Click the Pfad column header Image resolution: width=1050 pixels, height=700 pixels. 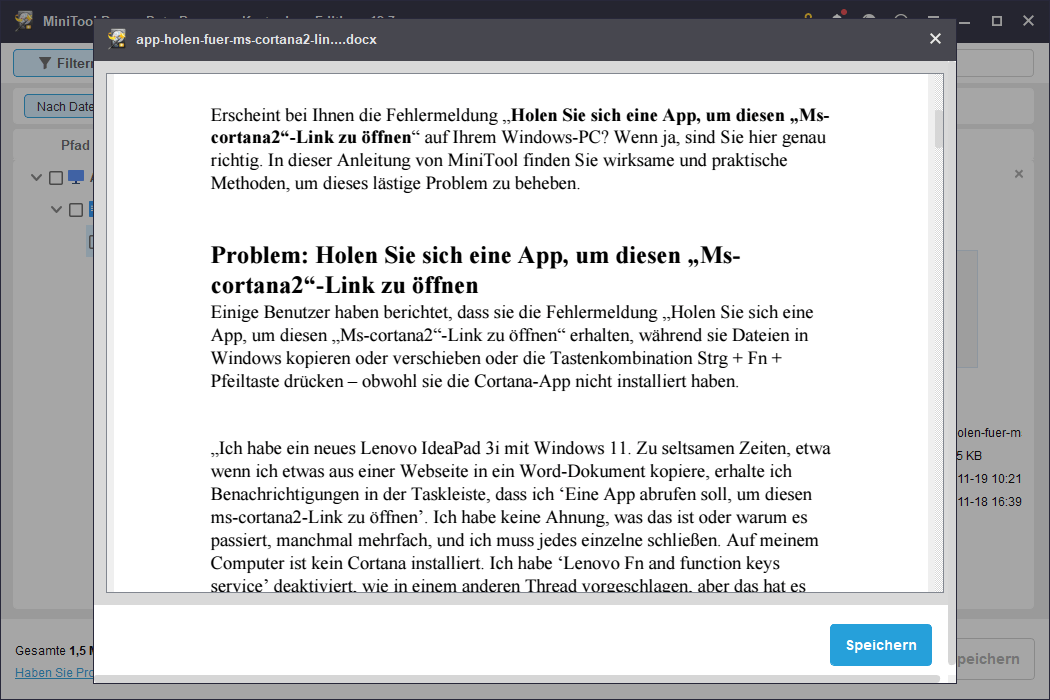pos(75,145)
